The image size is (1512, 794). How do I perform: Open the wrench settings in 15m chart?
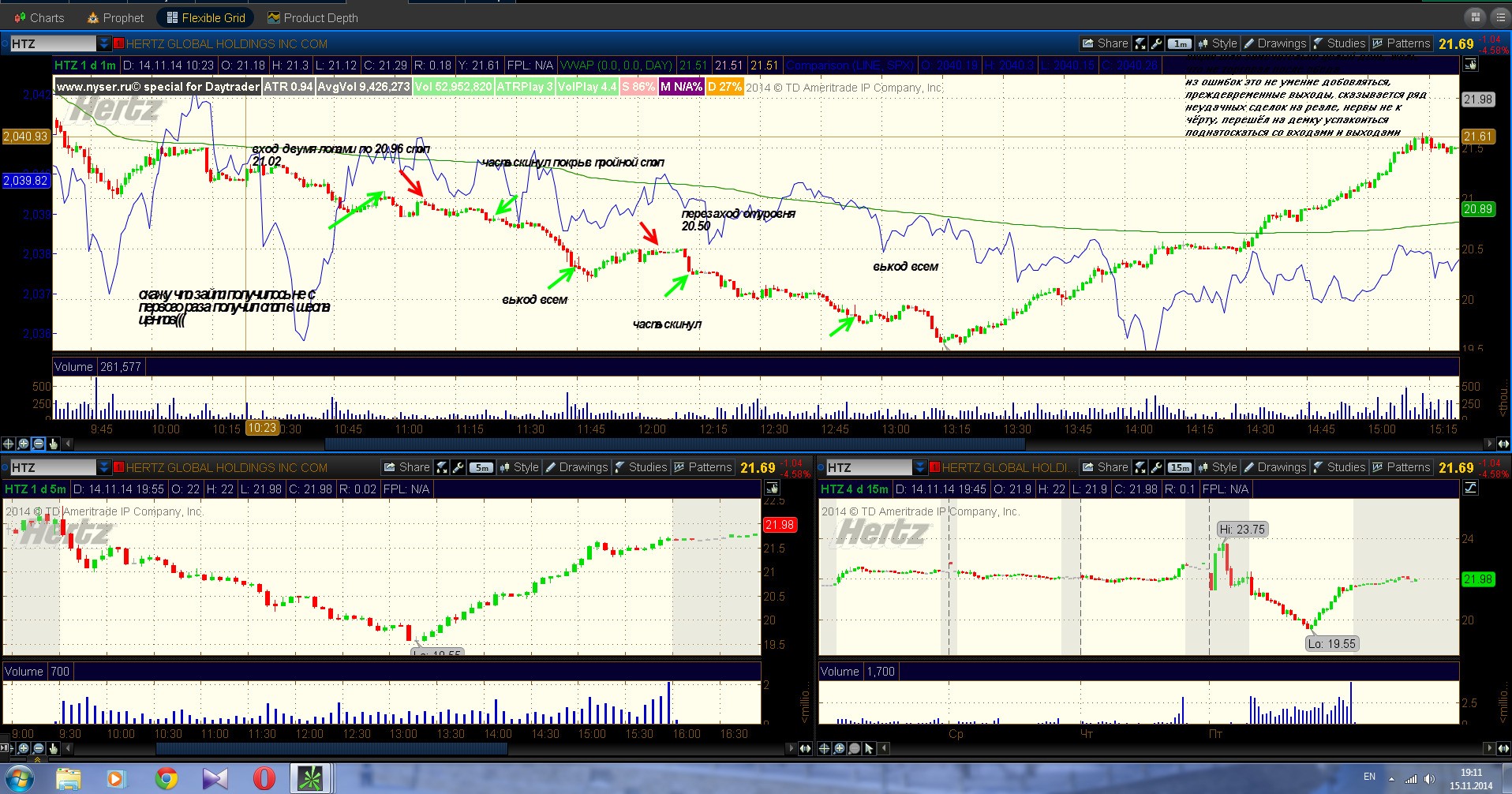pos(1157,467)
